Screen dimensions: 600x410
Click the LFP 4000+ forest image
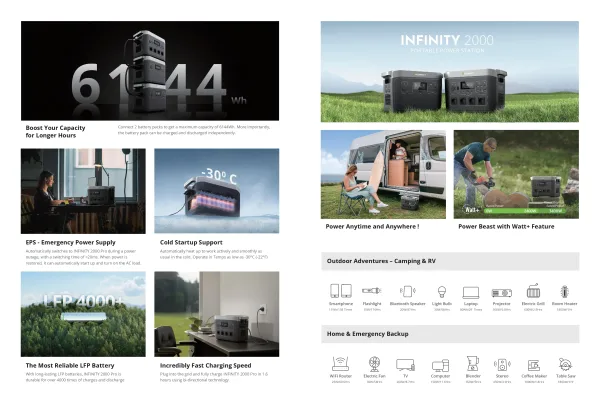pos(83,314)
